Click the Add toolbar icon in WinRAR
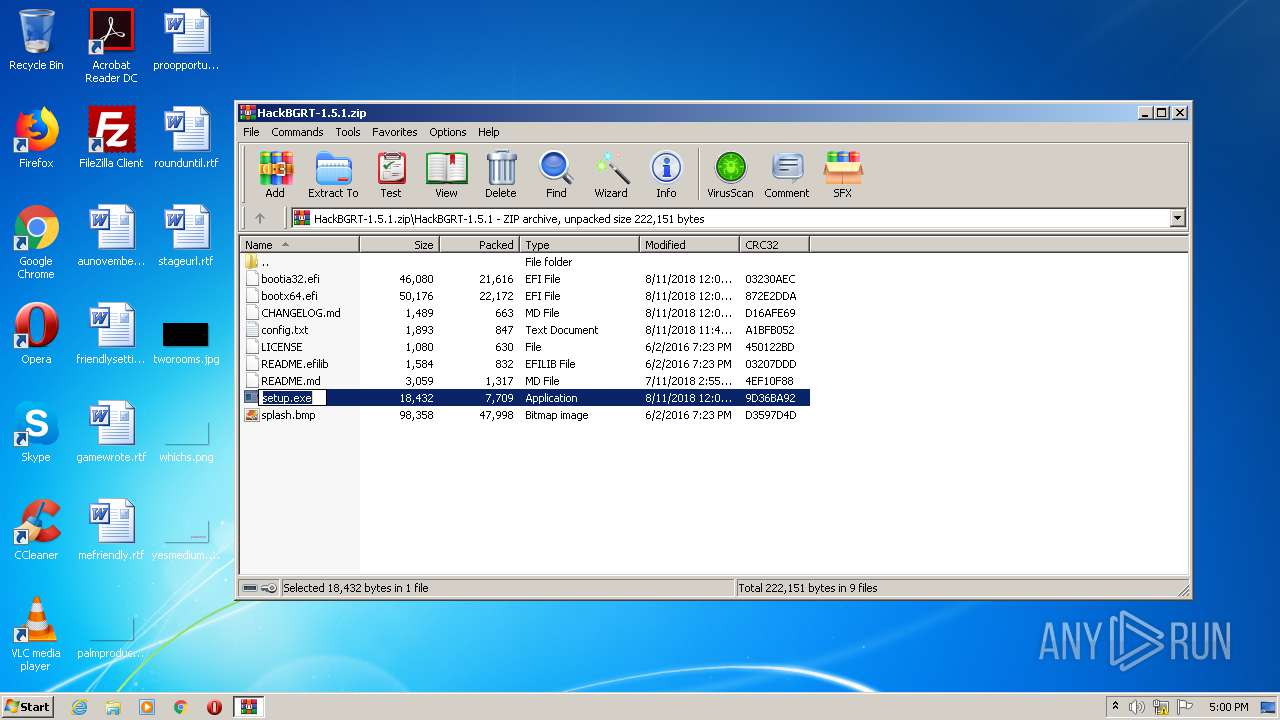 275,175
